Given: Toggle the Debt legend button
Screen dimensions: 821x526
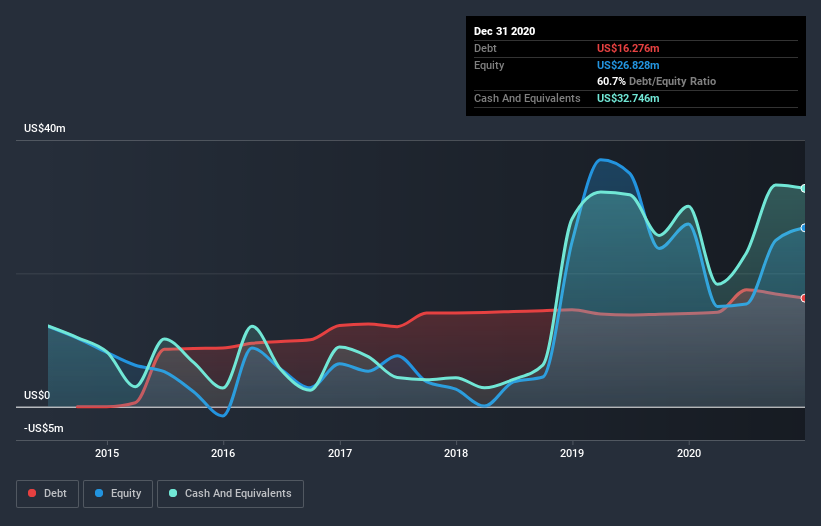Looking at the screenshot, I should 47,494.
